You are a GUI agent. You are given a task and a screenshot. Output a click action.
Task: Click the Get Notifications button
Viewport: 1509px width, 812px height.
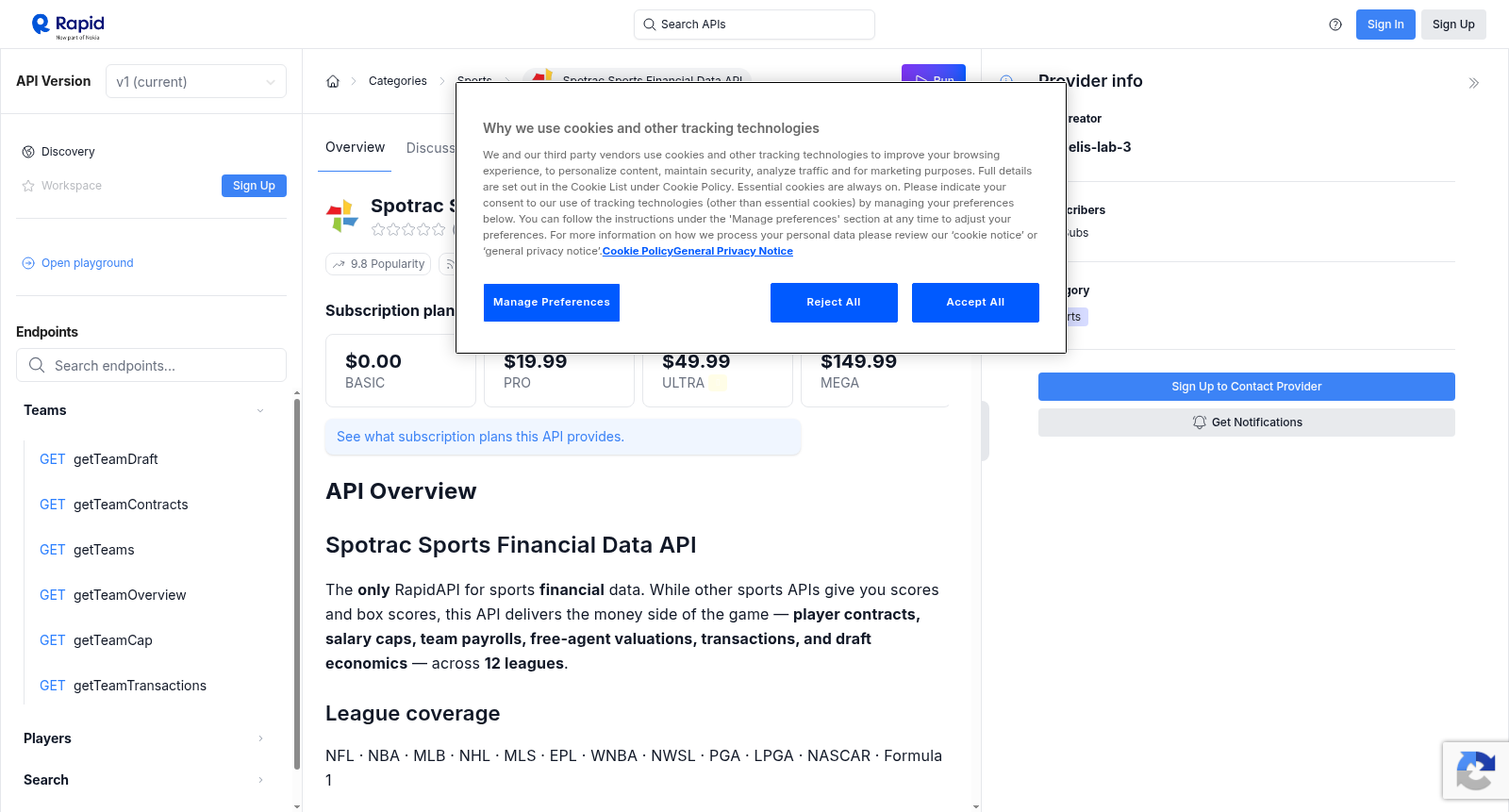coord(1247,423)
